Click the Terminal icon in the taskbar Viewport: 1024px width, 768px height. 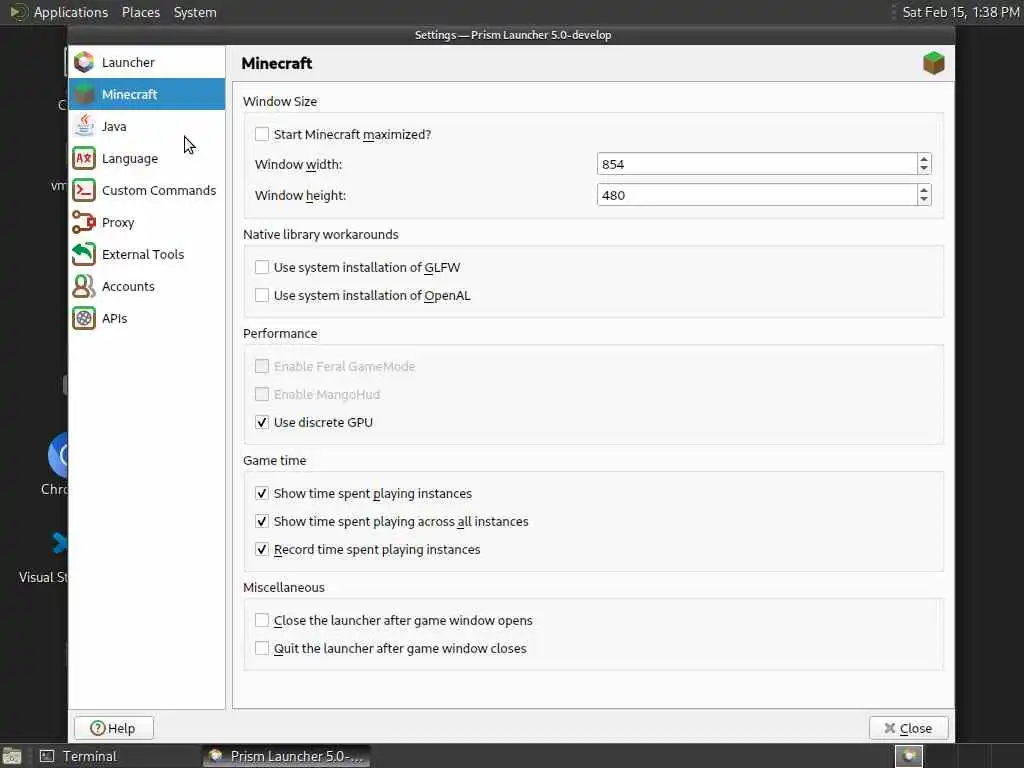point(47,756)
